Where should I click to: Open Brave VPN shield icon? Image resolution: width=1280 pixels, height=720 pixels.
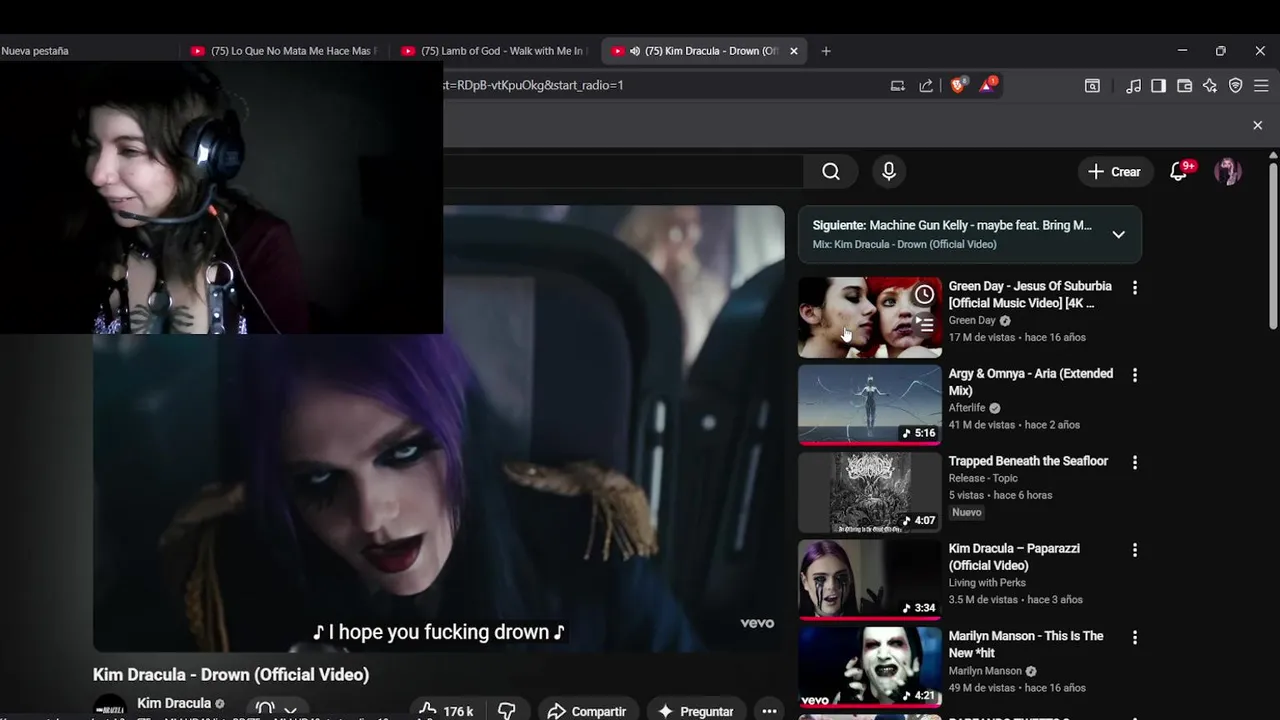tap(1236, 86)
